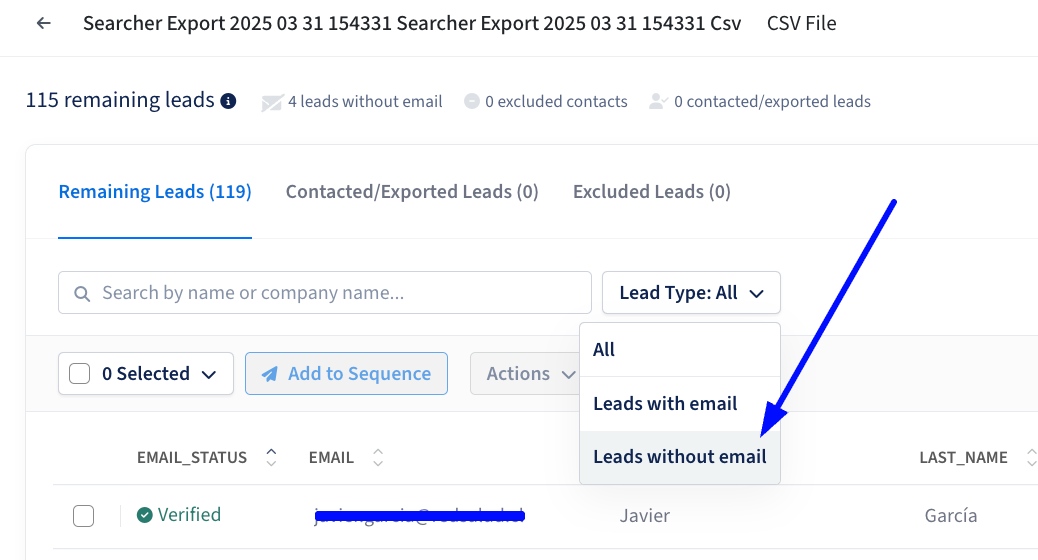Choose Leads without email option

point(680,457)
